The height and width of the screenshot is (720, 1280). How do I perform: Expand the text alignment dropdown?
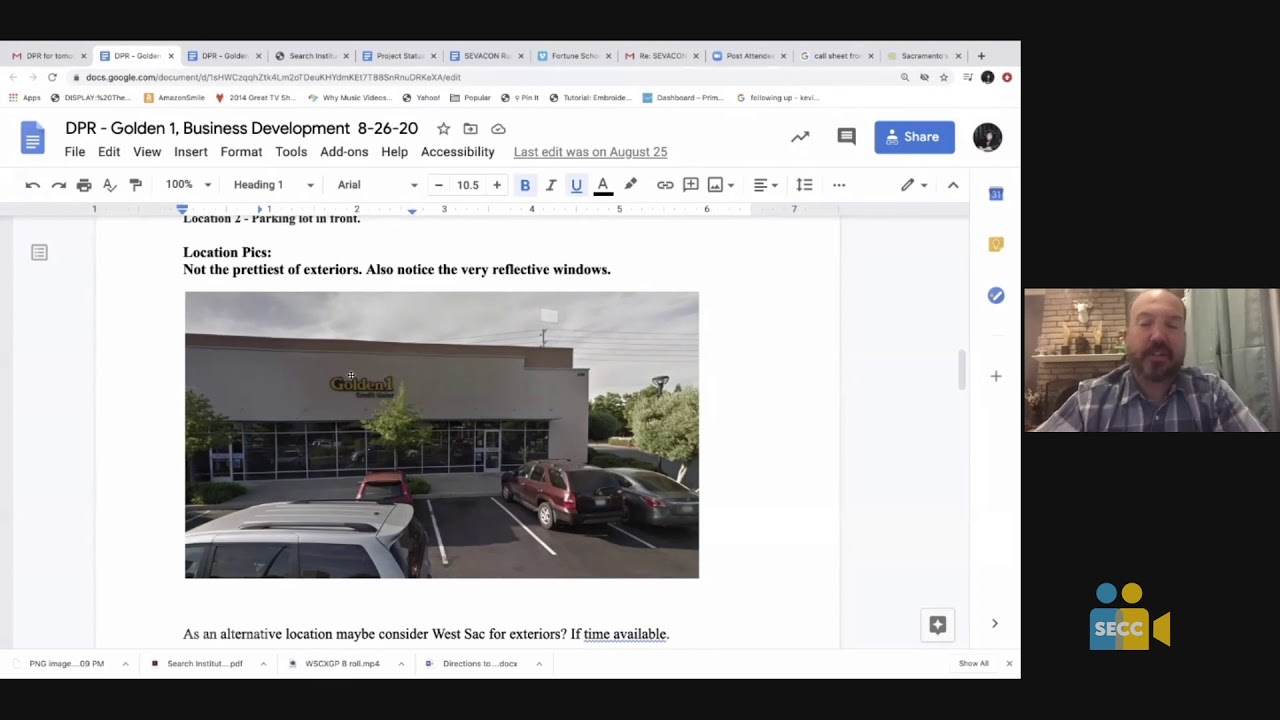click(x=765, y=185)
